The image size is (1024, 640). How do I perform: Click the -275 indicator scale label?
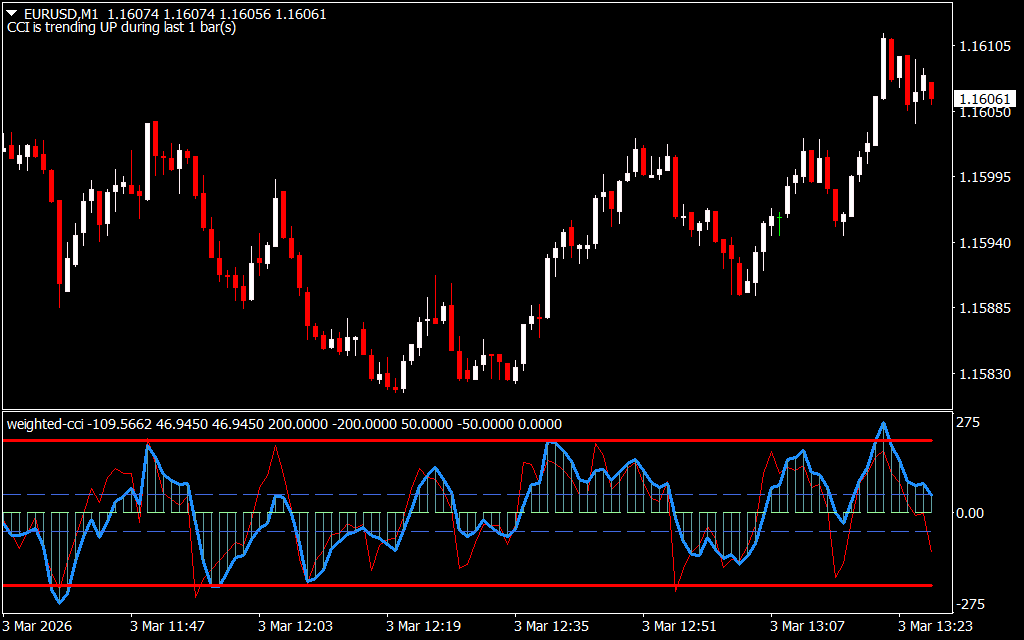pyautogui.click(x=968, y=604)
